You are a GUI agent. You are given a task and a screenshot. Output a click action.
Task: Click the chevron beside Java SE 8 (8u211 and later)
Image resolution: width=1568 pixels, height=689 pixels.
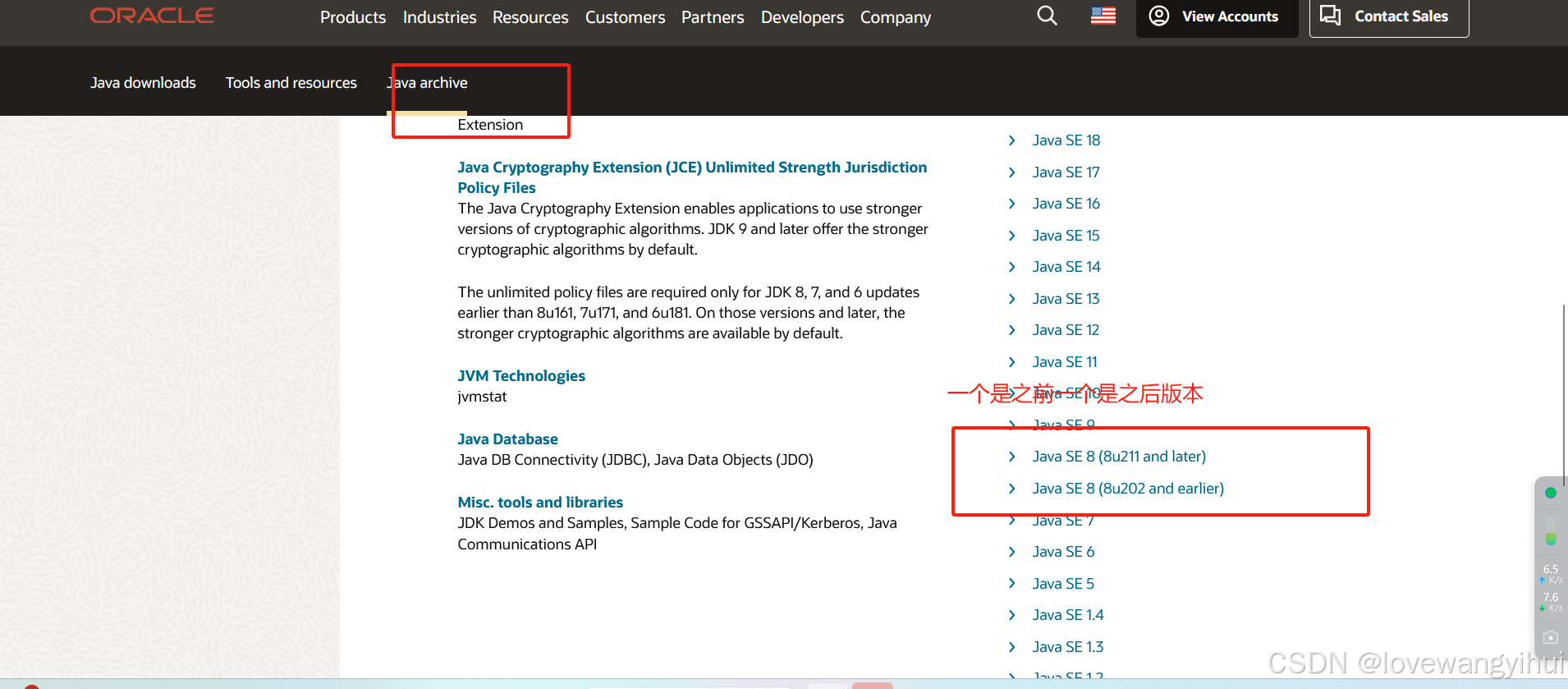pyautogui.click(x=1011, y=457)
